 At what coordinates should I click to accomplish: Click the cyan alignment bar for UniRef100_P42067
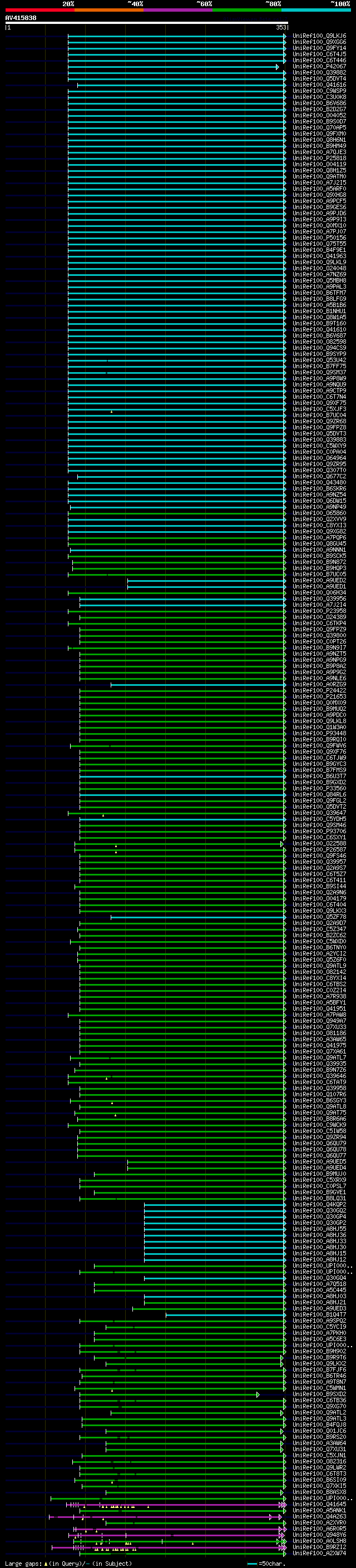point(174,66)
